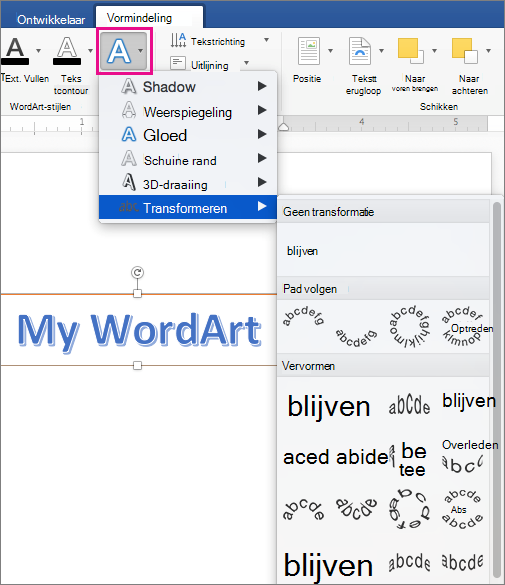Choose the no-transformation 'blijven' option
This screenshot has height=585, width=505.
[x=302, y=251]
